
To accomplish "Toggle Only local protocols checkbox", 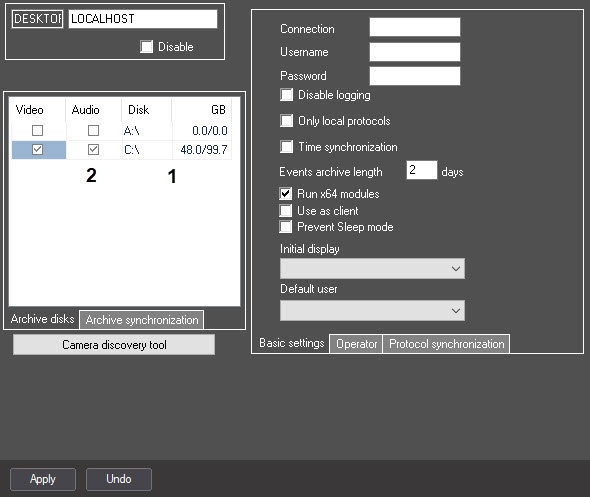I will click(286, 121).
